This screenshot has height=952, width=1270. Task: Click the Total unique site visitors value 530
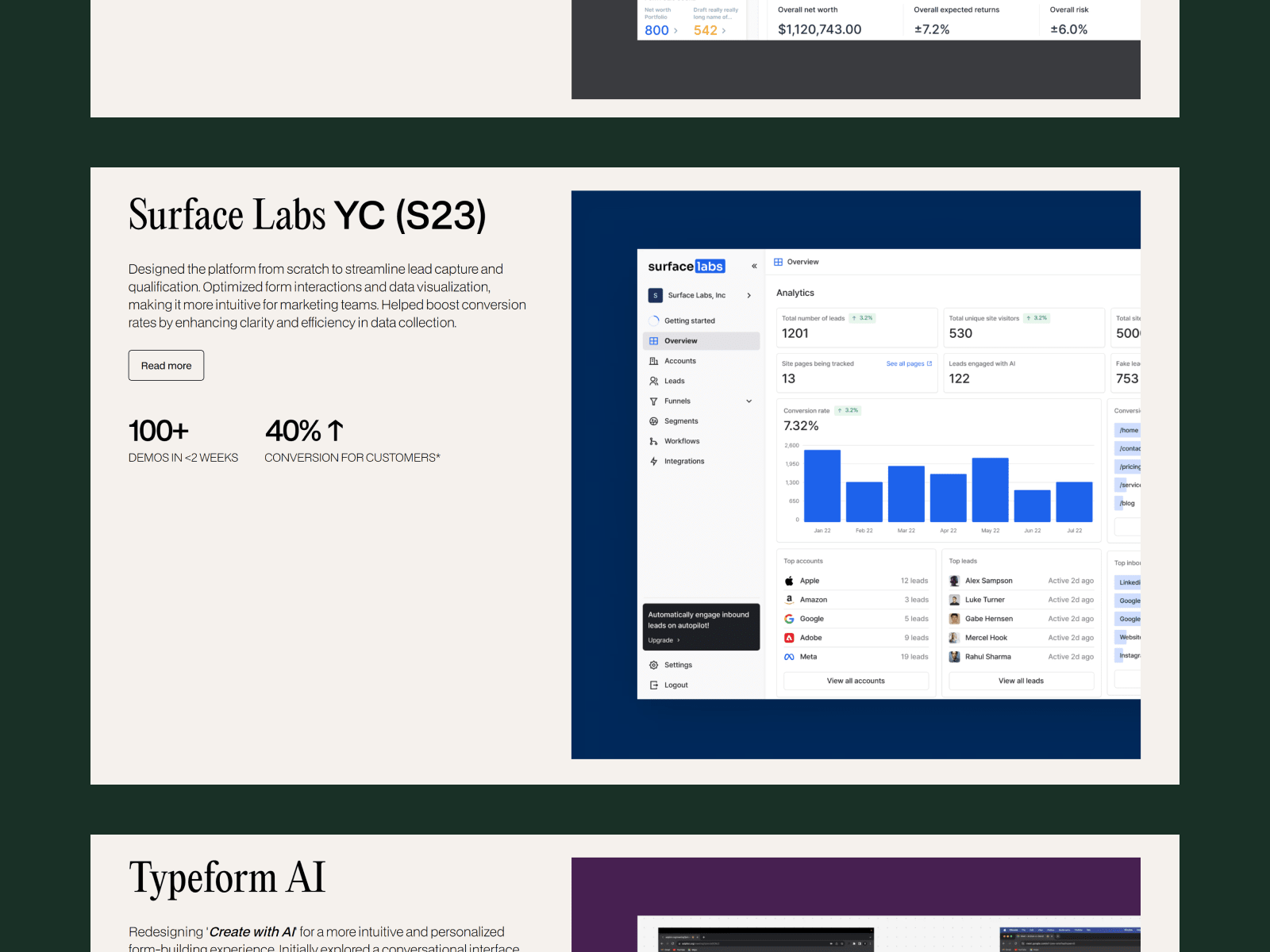960,333
